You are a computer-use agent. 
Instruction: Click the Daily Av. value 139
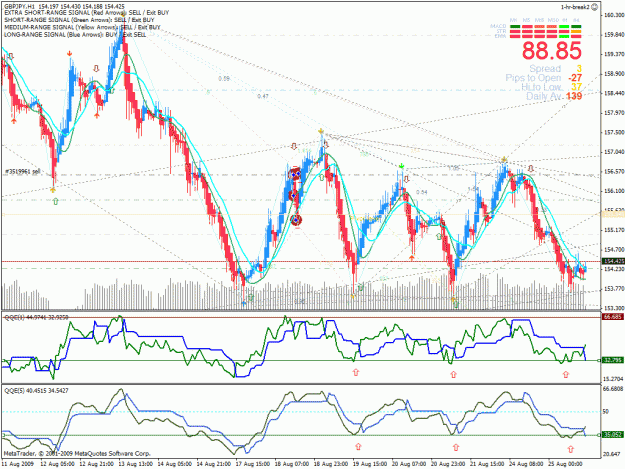click(574, 96)
